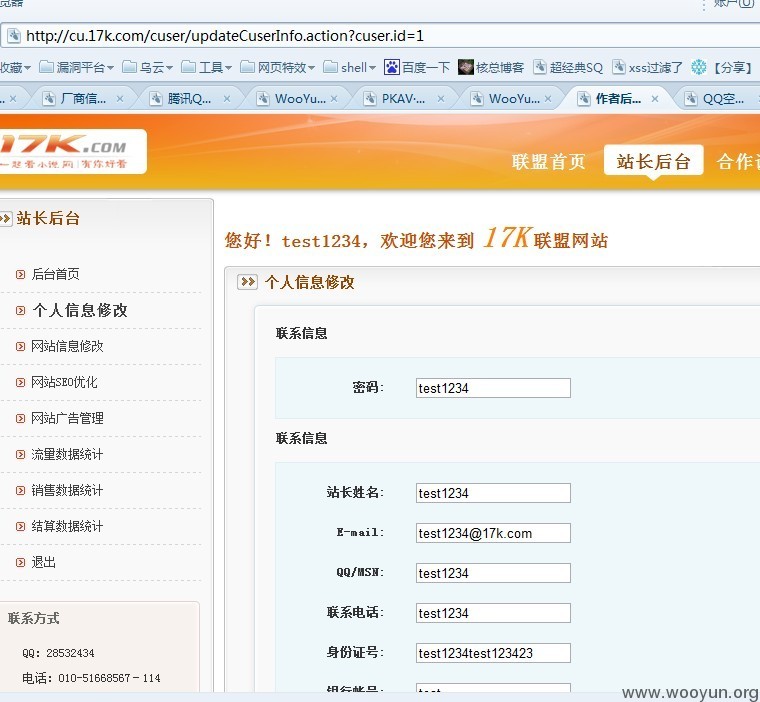This screenshot has height=702, width=760.
Task: Open the xss过滤了 bookmark
Action: (x=647, y=67)
